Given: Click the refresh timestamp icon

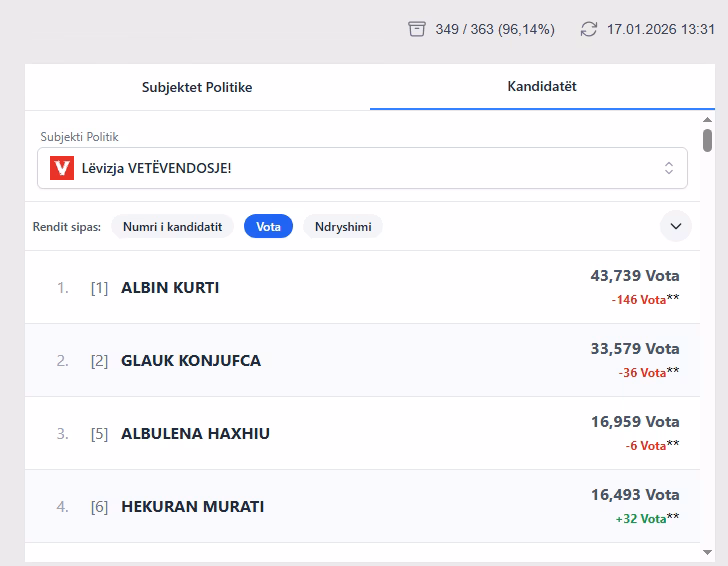Looking at the screenshot, I should [589, 29].
